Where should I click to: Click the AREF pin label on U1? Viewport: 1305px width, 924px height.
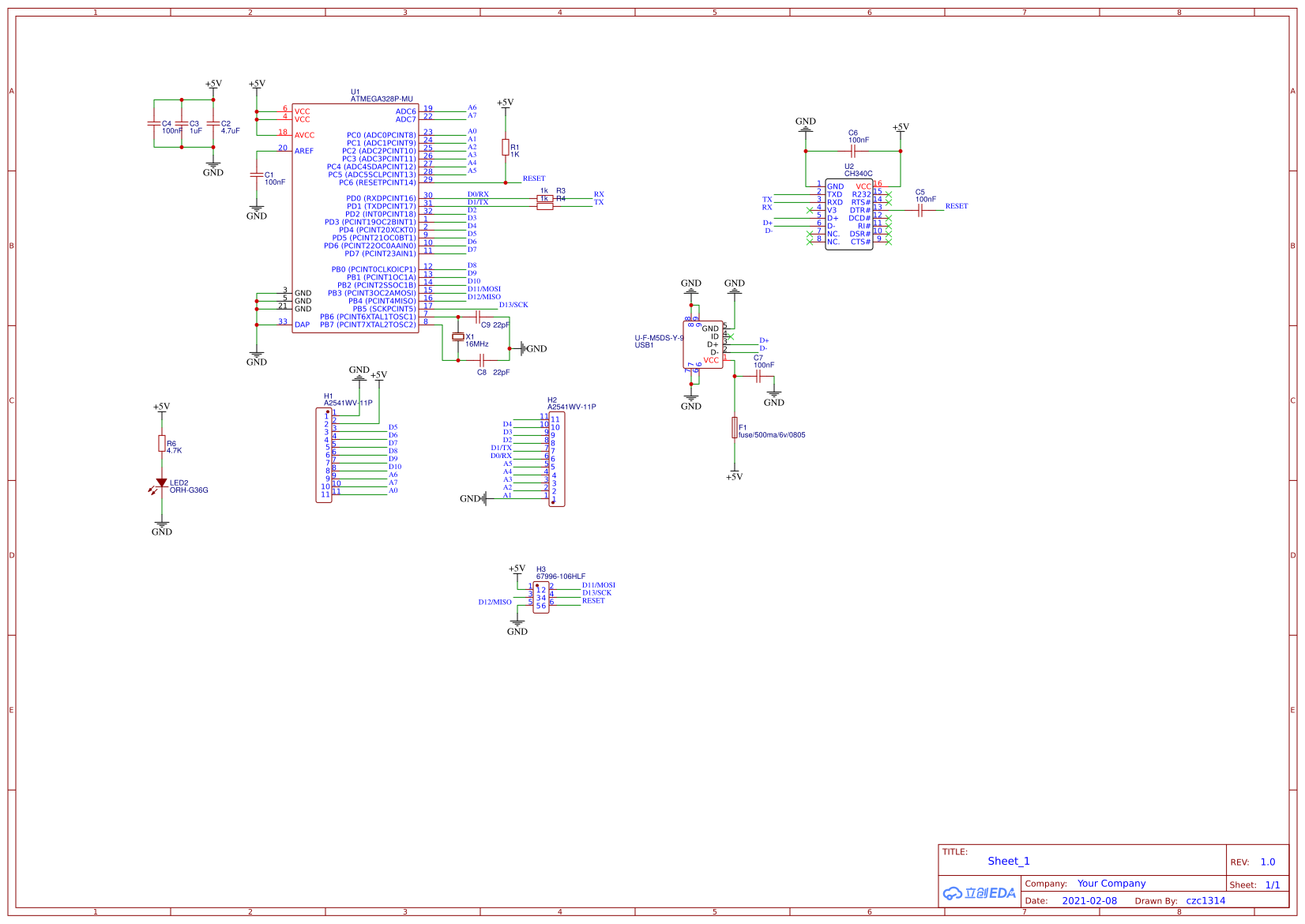pyautogui.click(x=304, y=151)
